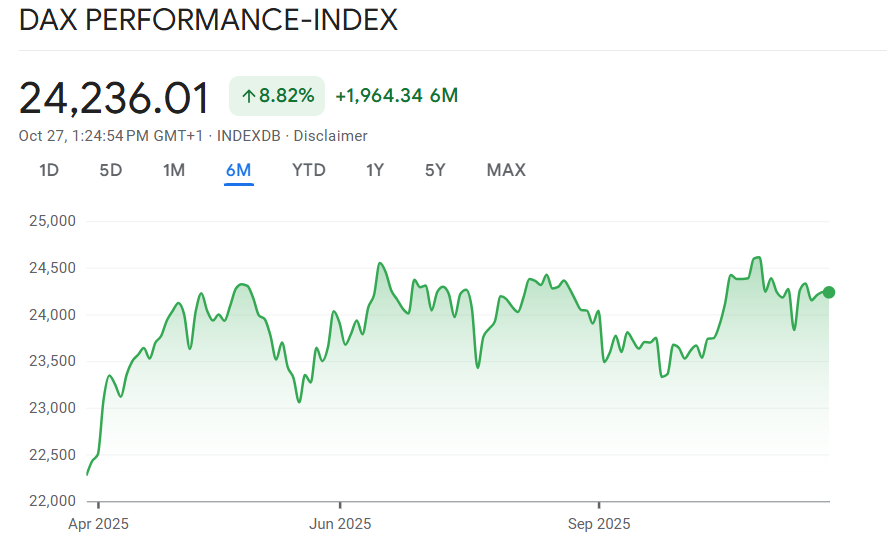This screenshot has height=546, width=887.
Task: Show the MAX historical range
Action: (x=506, y=170)
